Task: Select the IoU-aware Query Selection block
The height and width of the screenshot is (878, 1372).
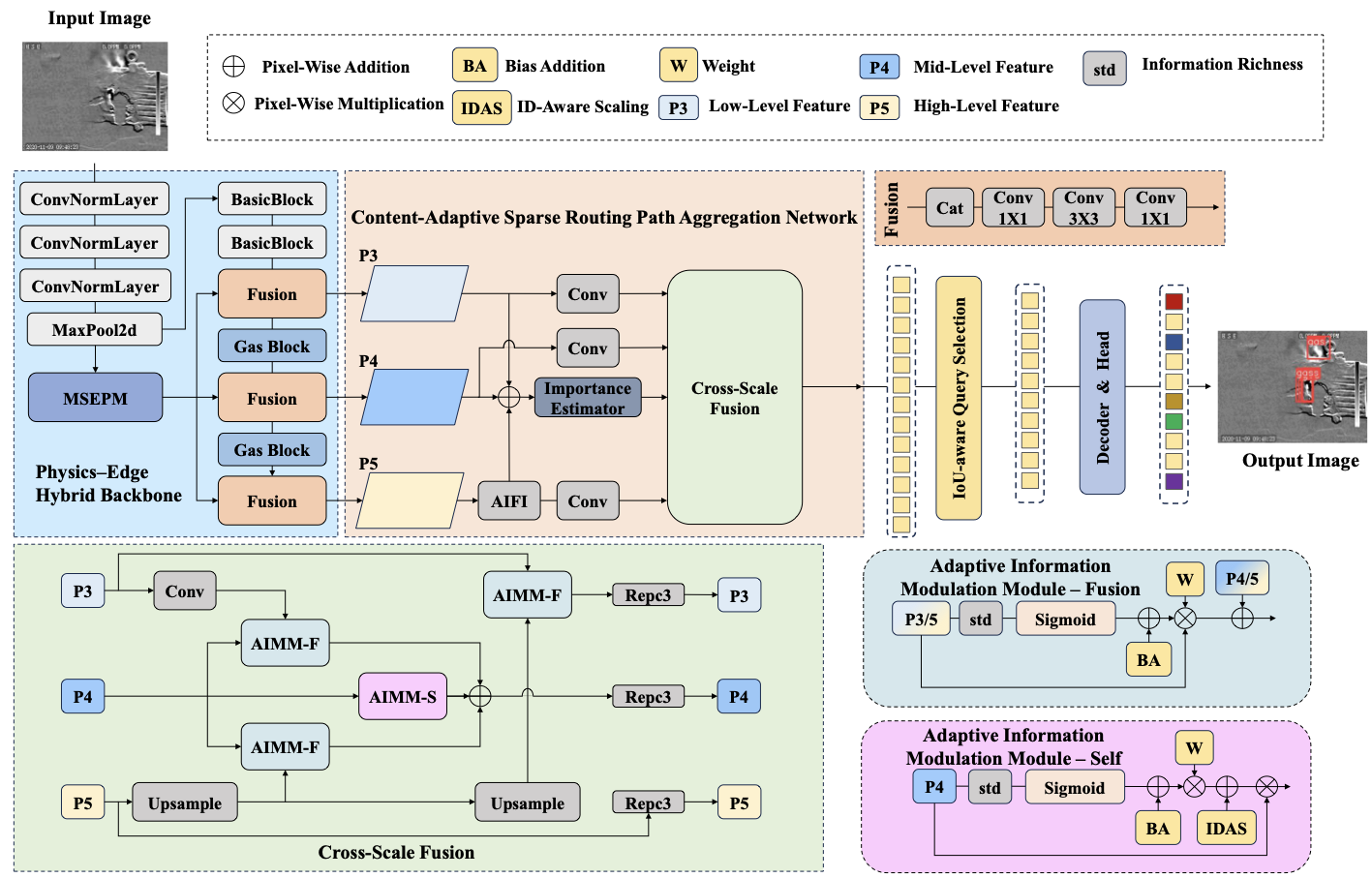Action: [x=959, y=398]
